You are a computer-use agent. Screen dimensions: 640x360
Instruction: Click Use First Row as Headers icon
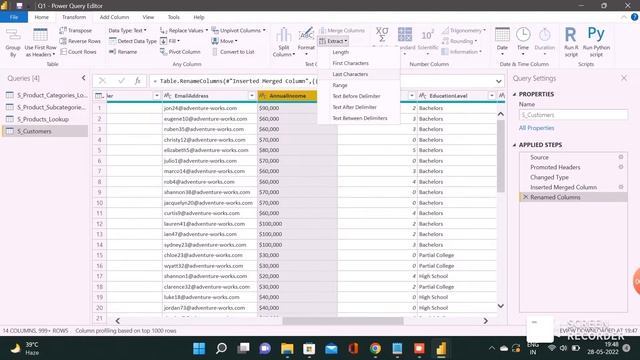[x=40, y=42]
